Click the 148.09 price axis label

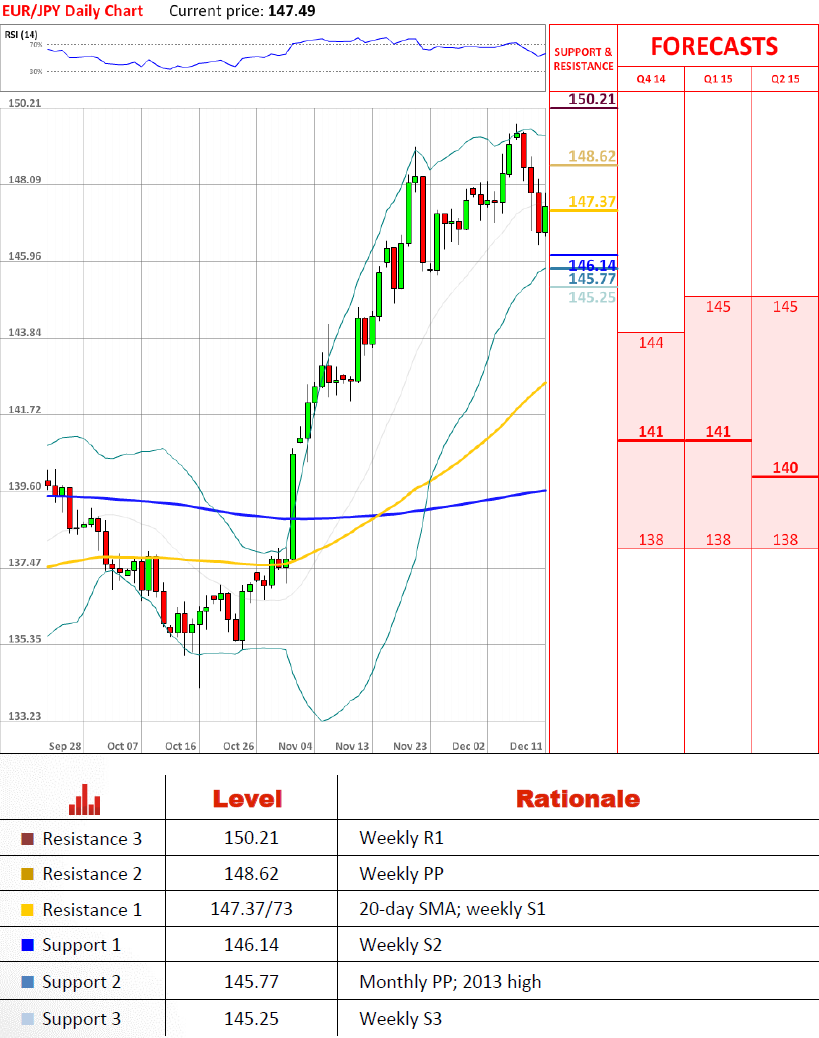(x=24, y=179)
